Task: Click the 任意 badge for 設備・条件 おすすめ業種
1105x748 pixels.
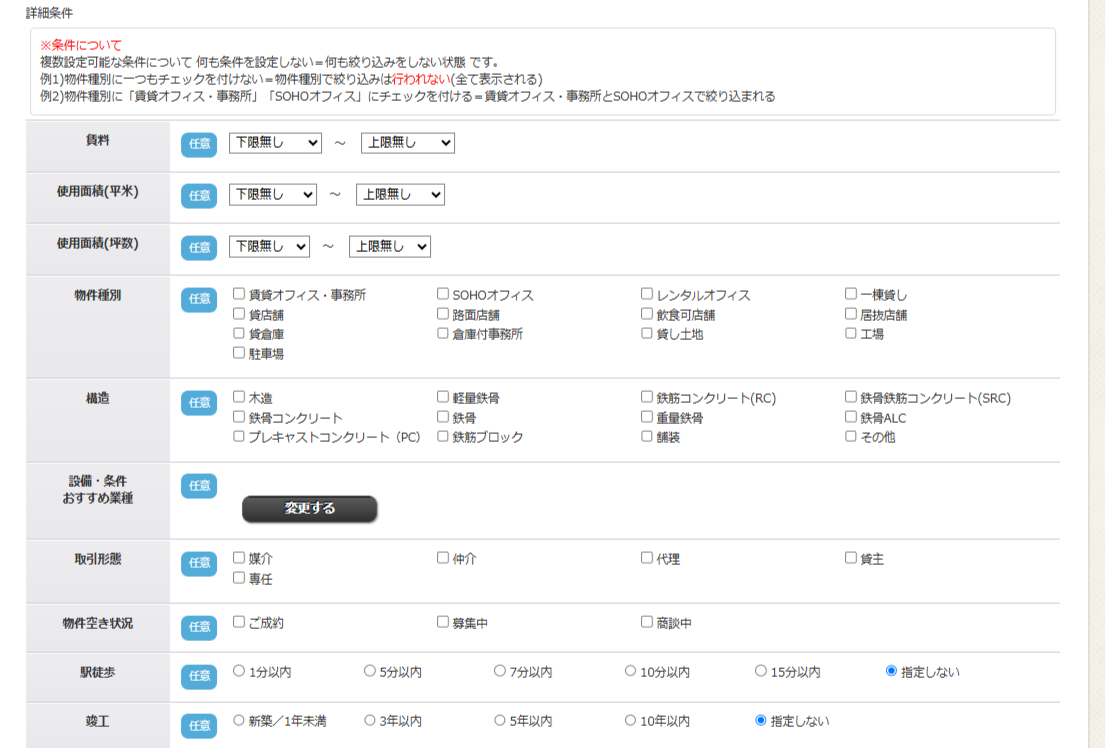Action: [x=198, y=486]
